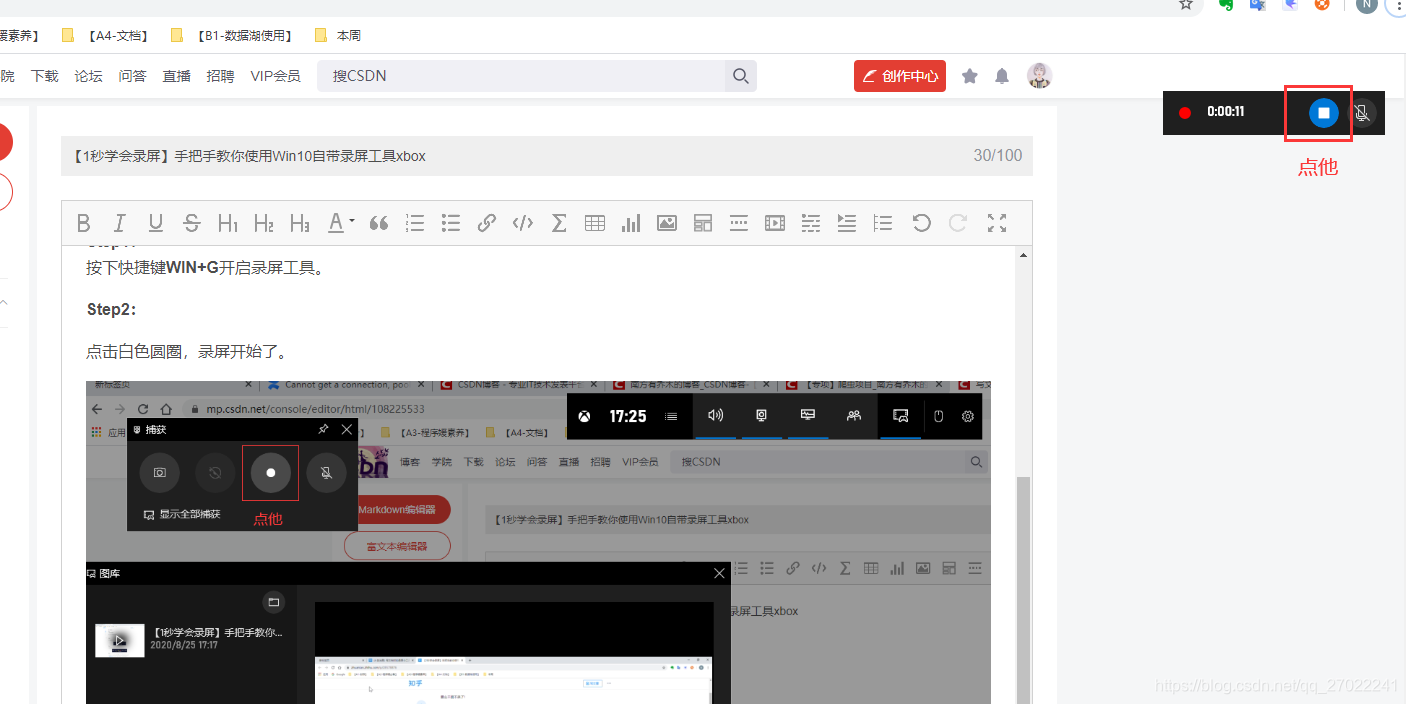Open the font color dropdown
Image resolution: width=1406 pixels, height=704 pixels.
[x=342, y=223]
